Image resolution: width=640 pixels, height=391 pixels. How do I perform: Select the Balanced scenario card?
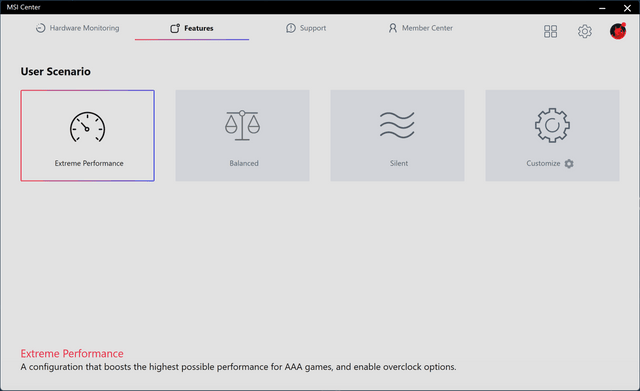coord(242,136)
